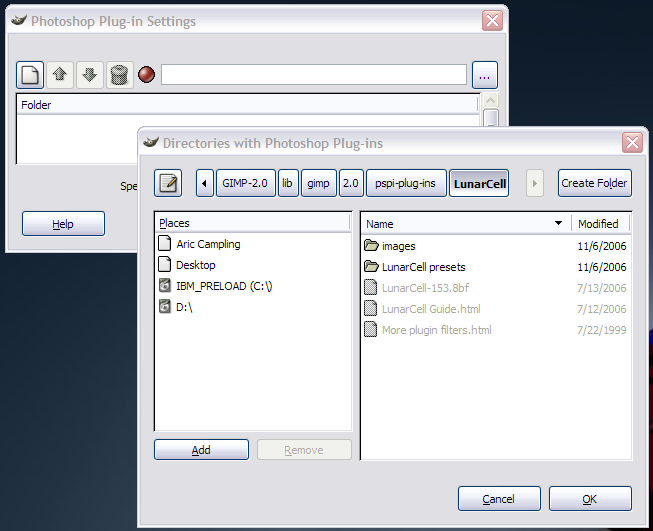Click Add bookmark button
The width and height of the screenshot is (653, 531).
click(202, 450)
